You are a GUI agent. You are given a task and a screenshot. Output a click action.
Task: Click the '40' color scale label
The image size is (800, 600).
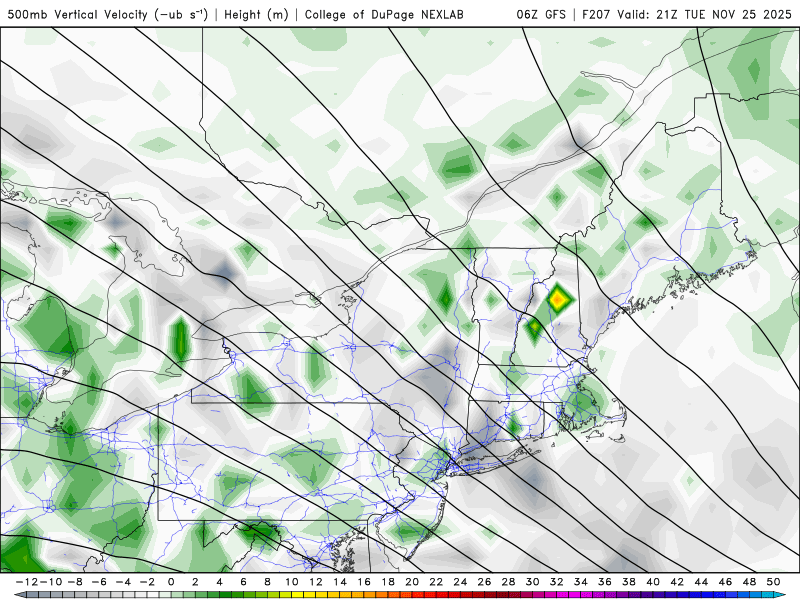pos(653,582)
